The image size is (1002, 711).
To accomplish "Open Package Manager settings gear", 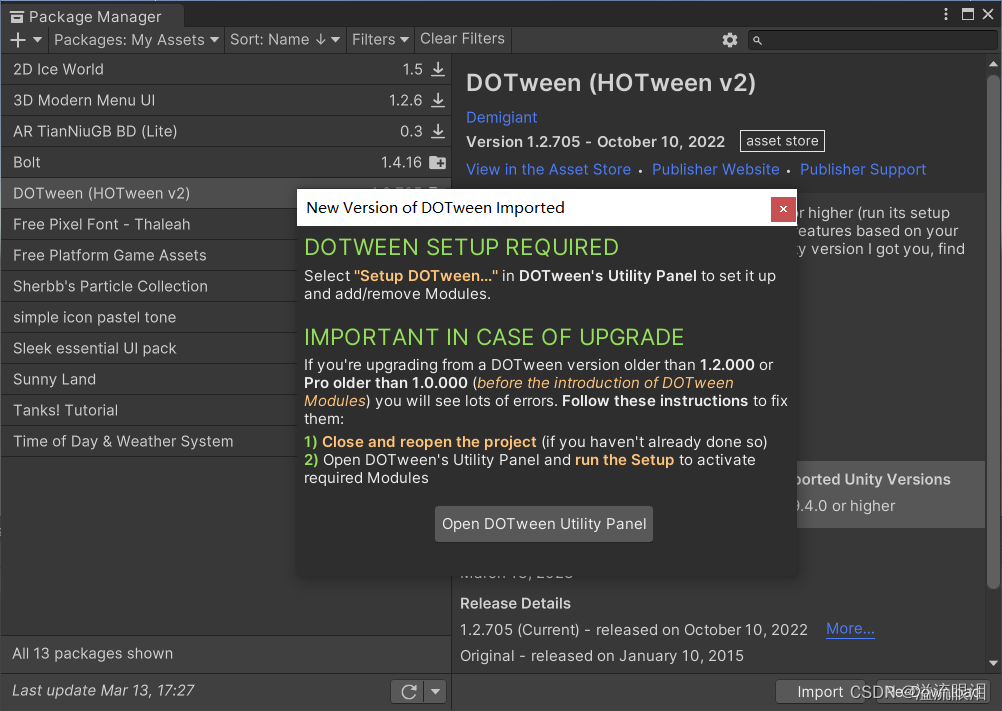I will 730,40.
